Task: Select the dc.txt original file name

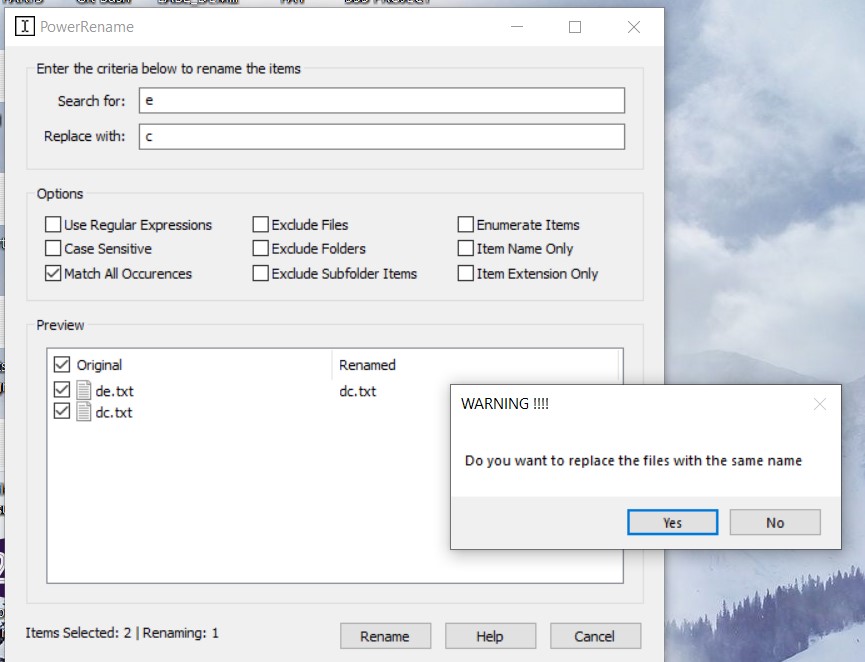Action: click(114, 413)
